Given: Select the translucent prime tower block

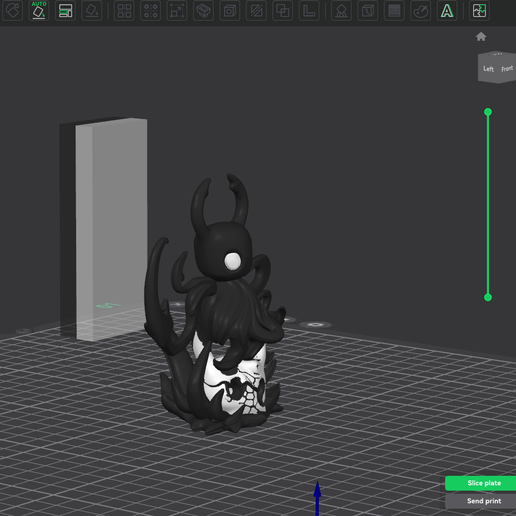Looking at the screenshot, I should click(111, 229).
